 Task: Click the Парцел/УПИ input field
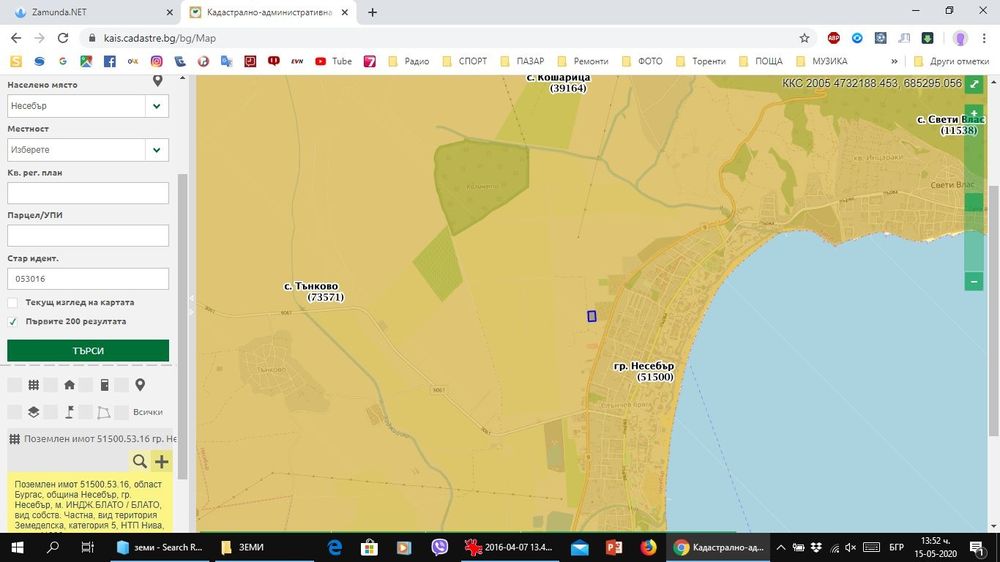pos(88,236)
